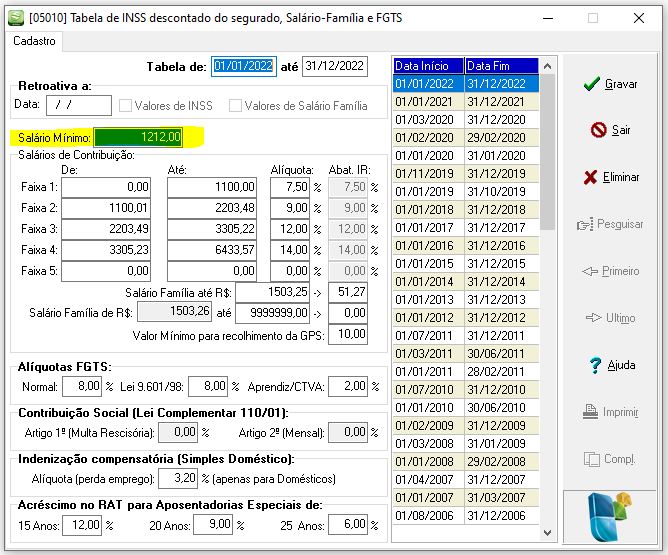Click the red Sair prohibition icon
The image size is (668, 555).
(x=599, y=129)
